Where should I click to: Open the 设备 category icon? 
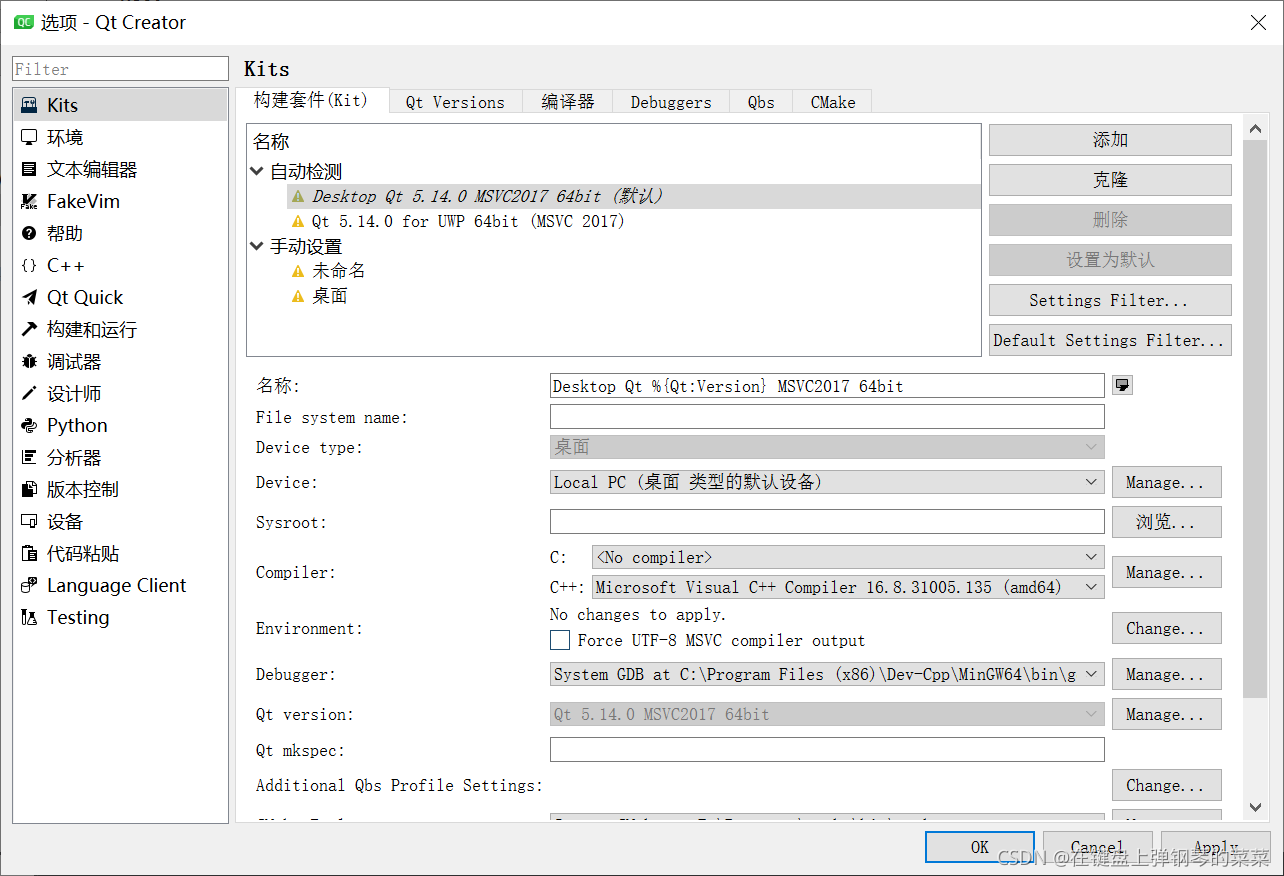[29, 521]
